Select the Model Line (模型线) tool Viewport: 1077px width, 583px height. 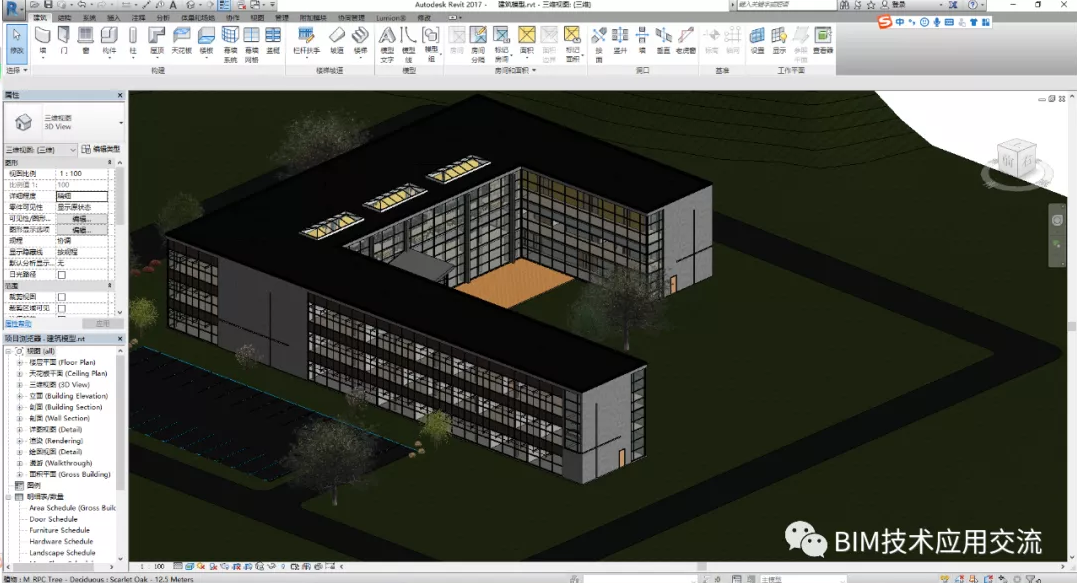(409, 45)
